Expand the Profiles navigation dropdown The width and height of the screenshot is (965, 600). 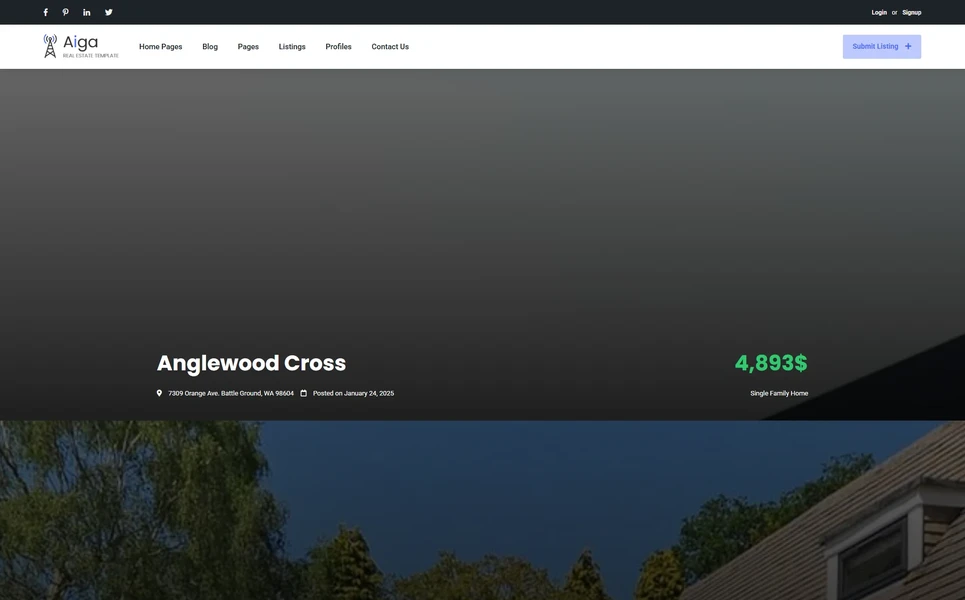(x=338, y=46)
